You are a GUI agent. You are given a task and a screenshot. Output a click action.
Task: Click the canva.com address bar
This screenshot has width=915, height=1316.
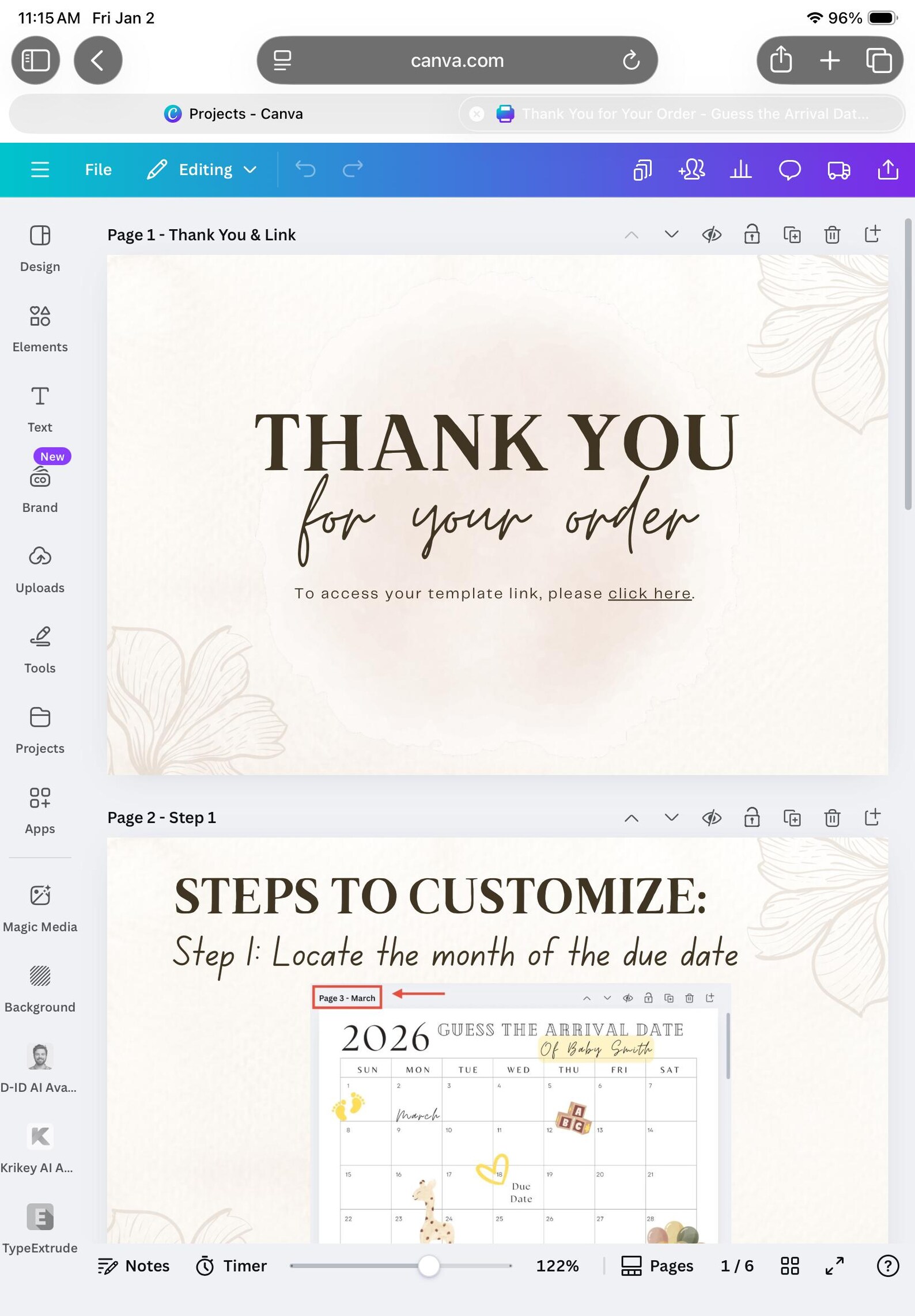(457, 60)
